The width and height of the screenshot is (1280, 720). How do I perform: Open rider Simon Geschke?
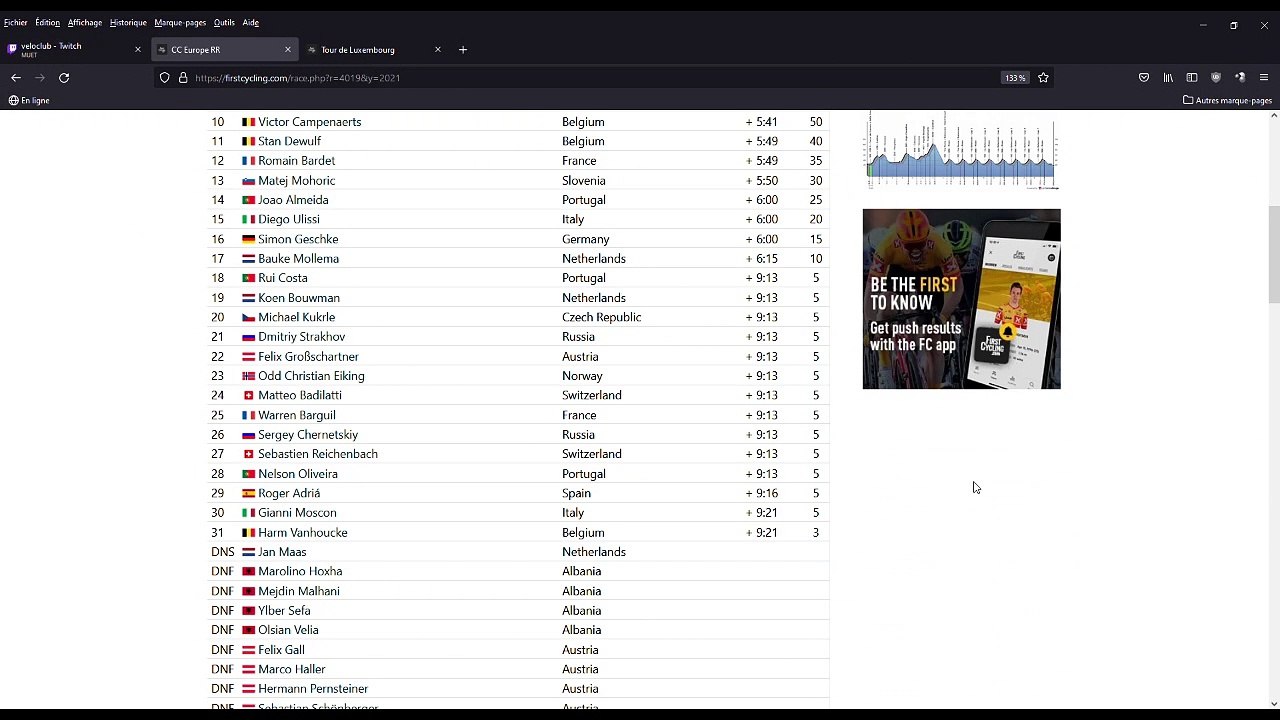[x=298, y=239]
